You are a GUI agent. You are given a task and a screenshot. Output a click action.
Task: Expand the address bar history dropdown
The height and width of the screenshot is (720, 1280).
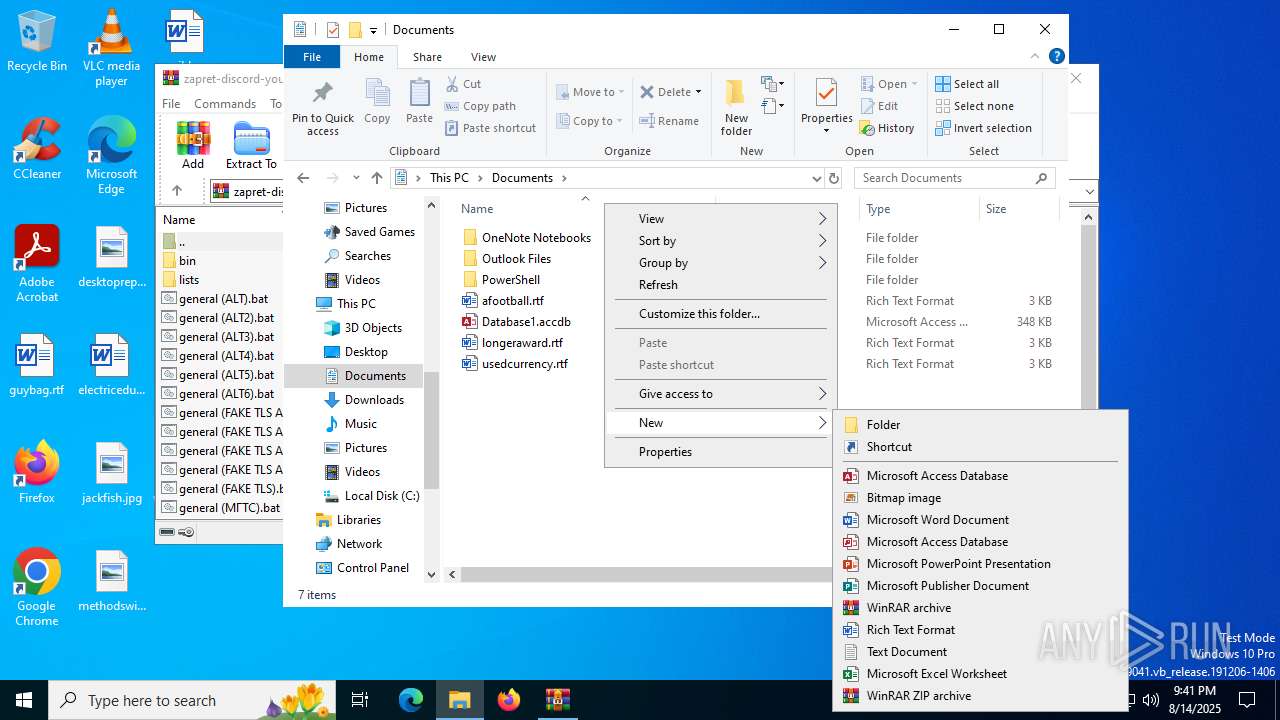817,178
